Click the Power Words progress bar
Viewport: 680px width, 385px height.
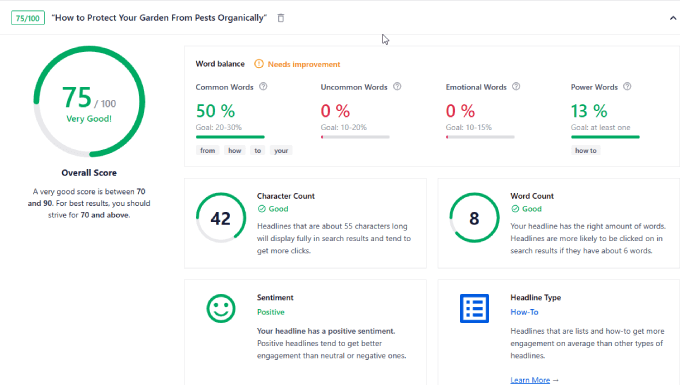click(605, 137)
